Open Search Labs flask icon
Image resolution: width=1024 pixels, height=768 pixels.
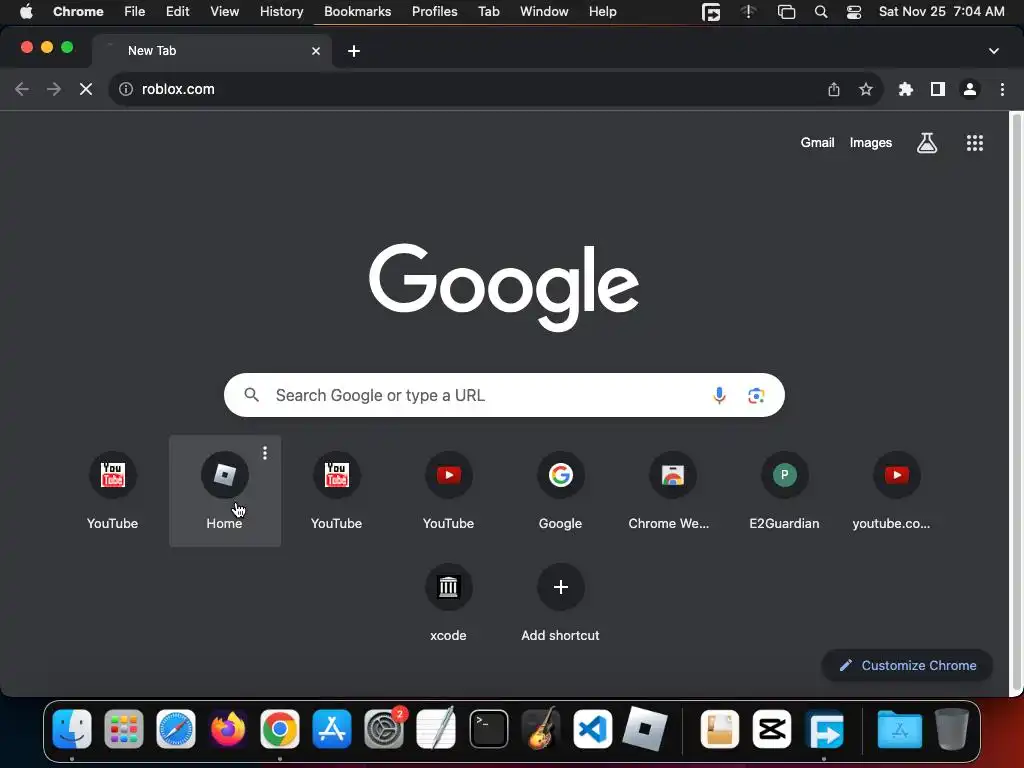(927, 142)
